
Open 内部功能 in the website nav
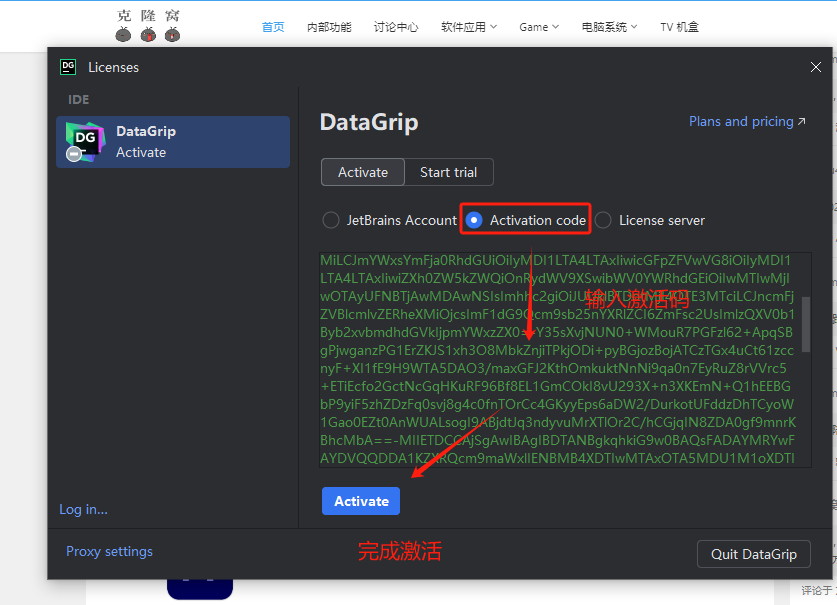(329, 27)
